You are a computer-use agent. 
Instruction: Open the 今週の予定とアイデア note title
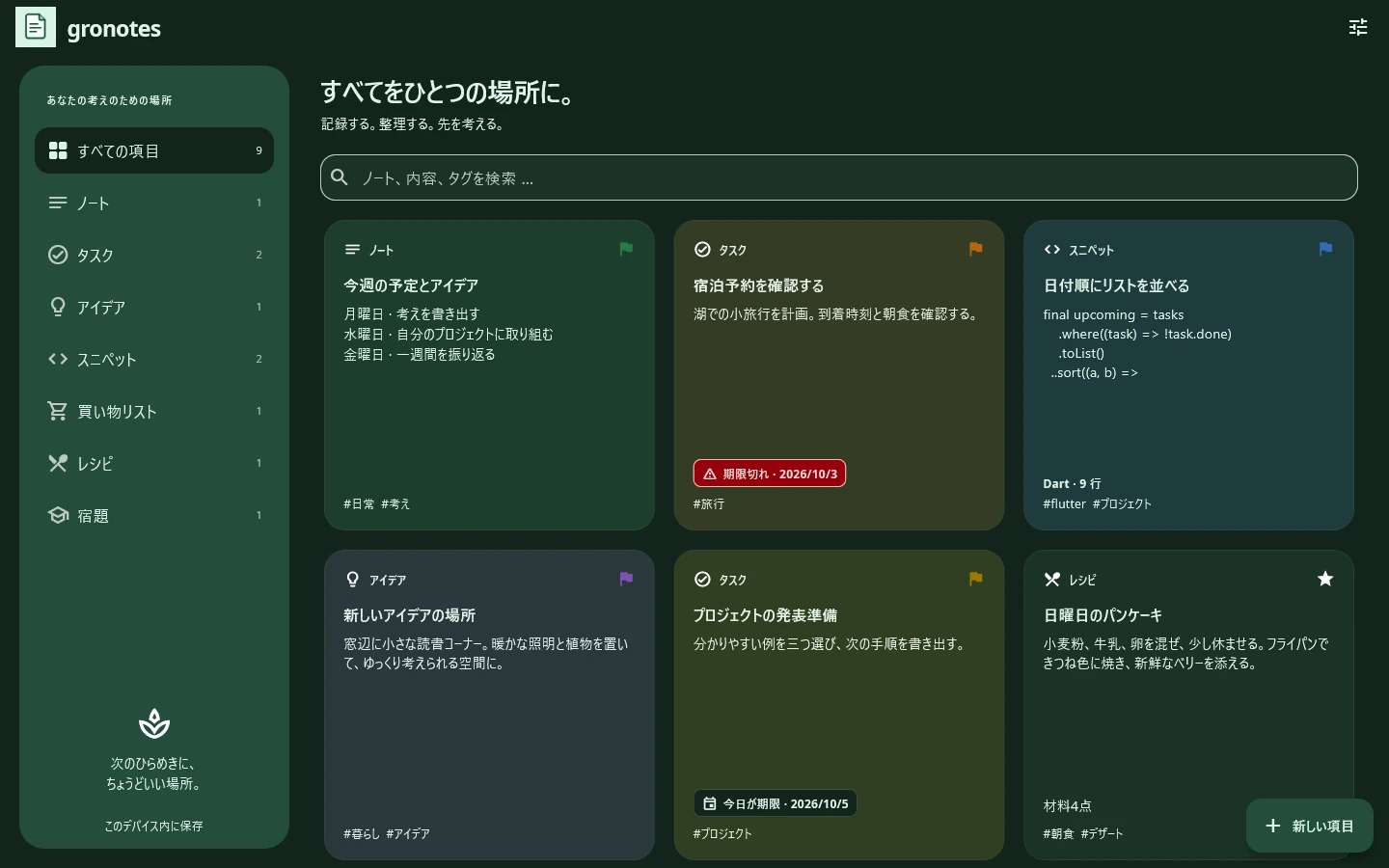coord(411,285)
